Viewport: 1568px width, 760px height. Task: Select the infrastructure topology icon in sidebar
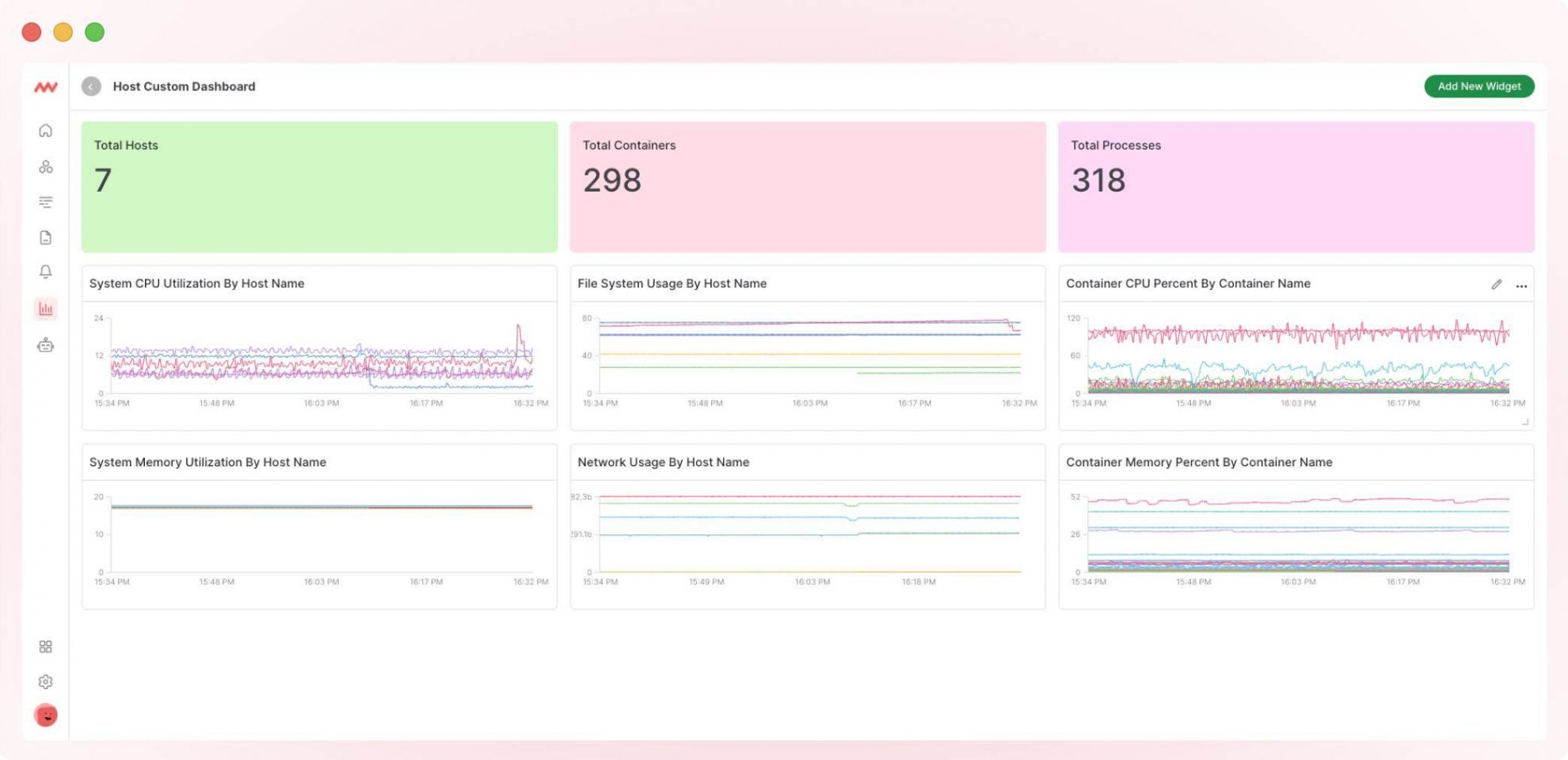coord(46,166)
